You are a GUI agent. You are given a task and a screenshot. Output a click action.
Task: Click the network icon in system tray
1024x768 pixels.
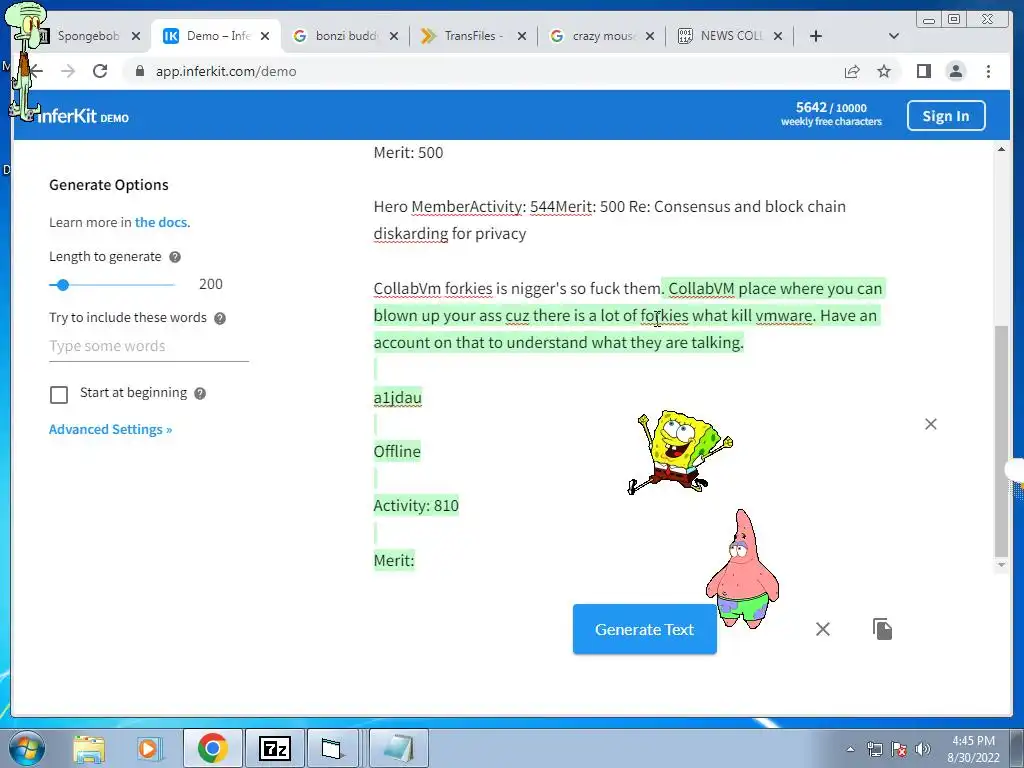(x=874, y=749)
